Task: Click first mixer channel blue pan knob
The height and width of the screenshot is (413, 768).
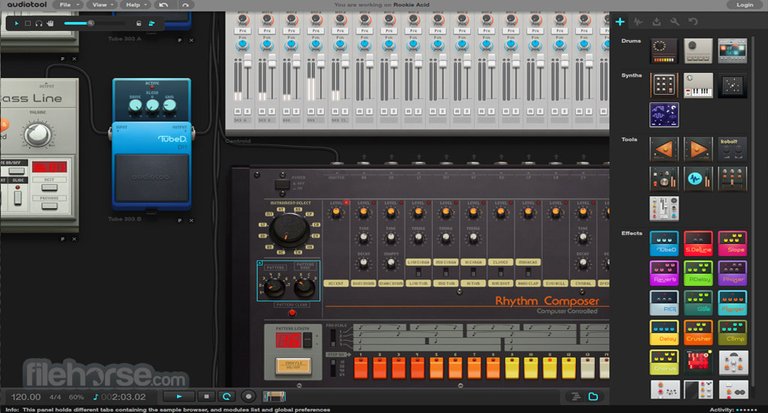Action: pos(242,45)
